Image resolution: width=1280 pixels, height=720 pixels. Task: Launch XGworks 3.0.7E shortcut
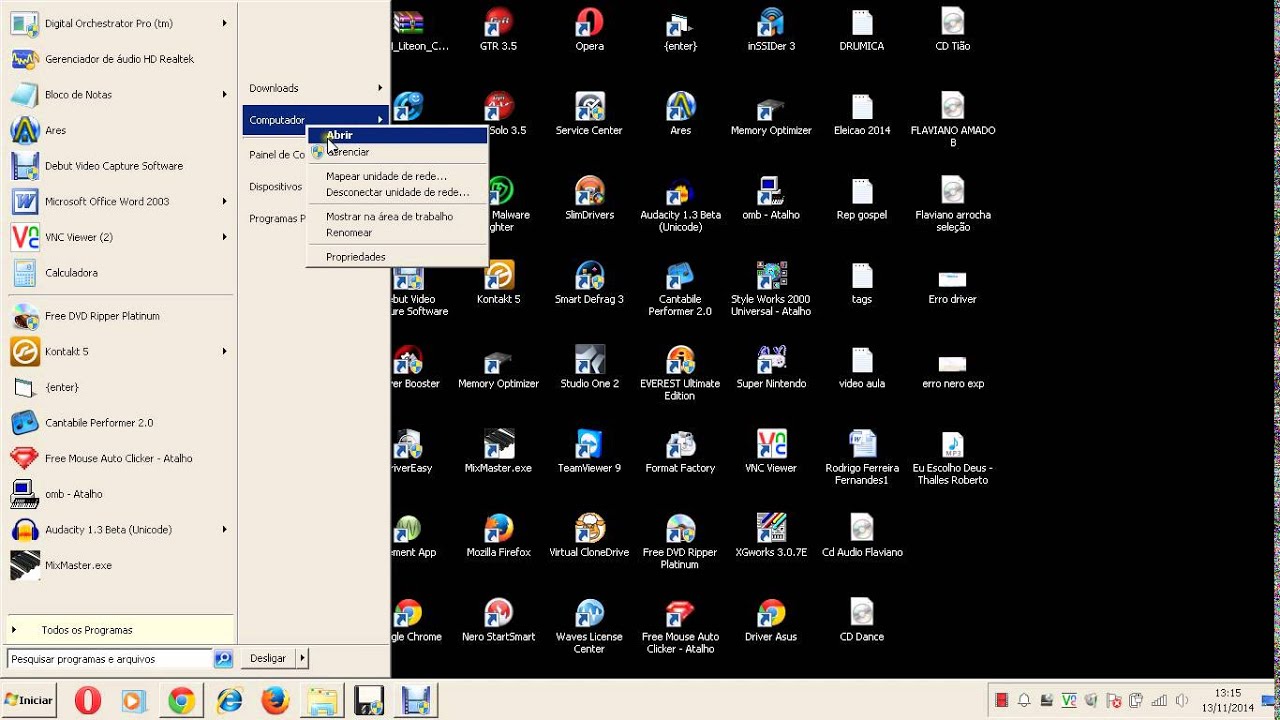pos(771,536)
